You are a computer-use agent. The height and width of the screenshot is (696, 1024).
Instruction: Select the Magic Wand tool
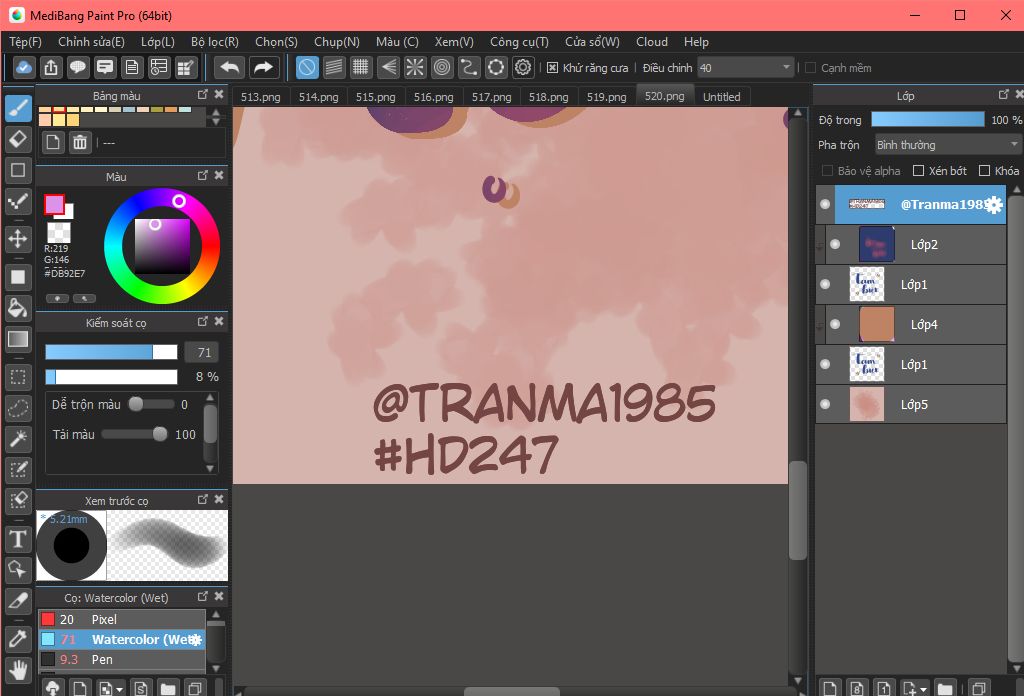tap(18, 439)
